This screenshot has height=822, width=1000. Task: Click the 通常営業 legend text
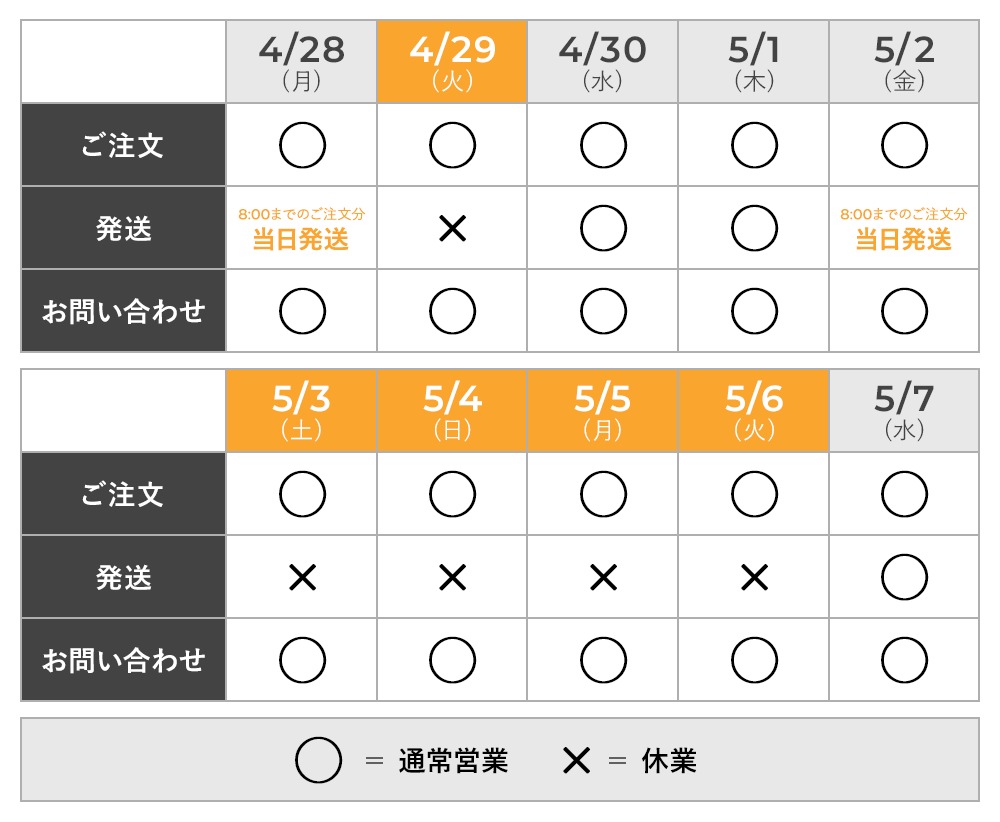click(x=453, y=761)
